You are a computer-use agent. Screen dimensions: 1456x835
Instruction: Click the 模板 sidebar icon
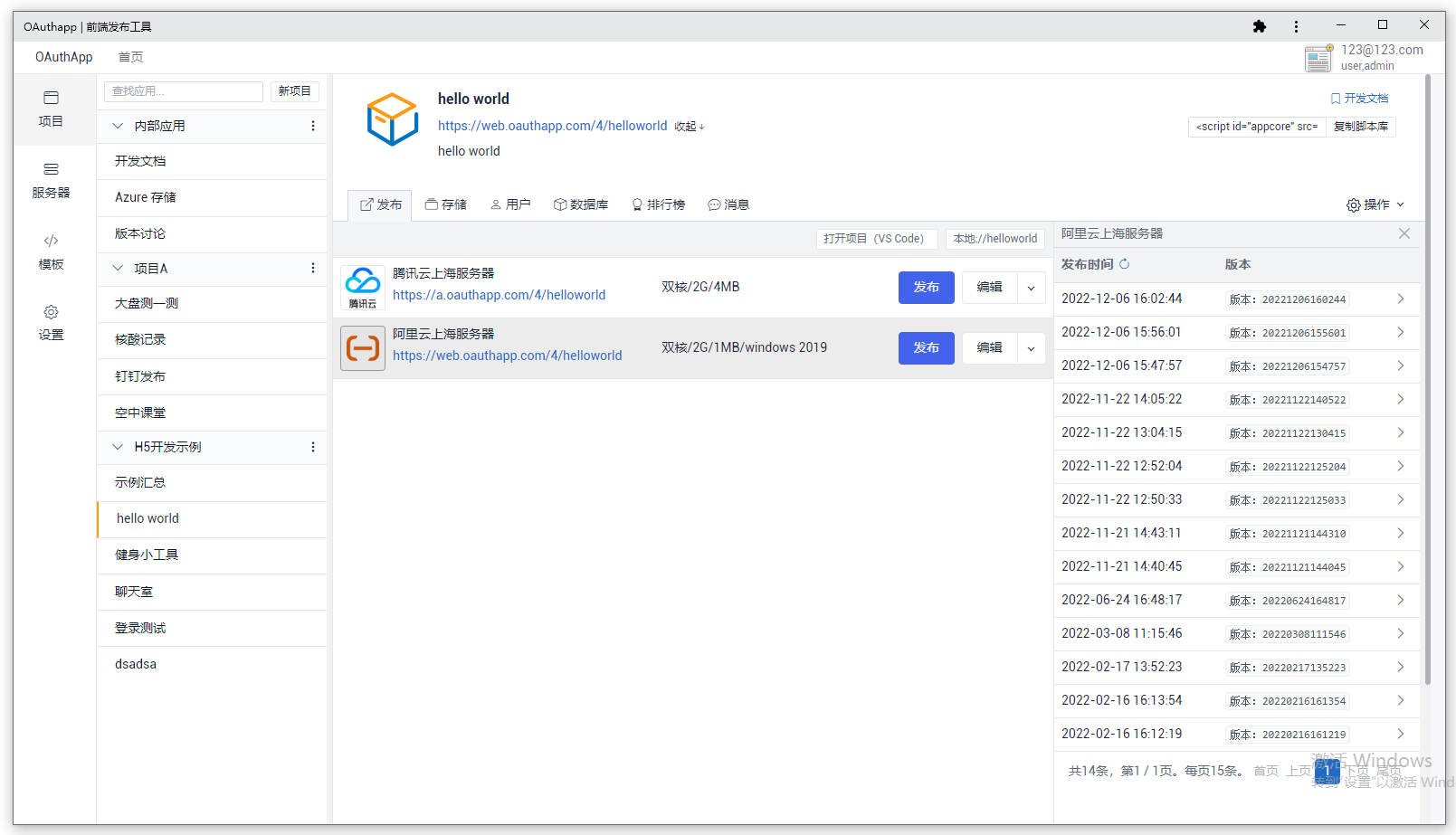[x=51, y=251]
